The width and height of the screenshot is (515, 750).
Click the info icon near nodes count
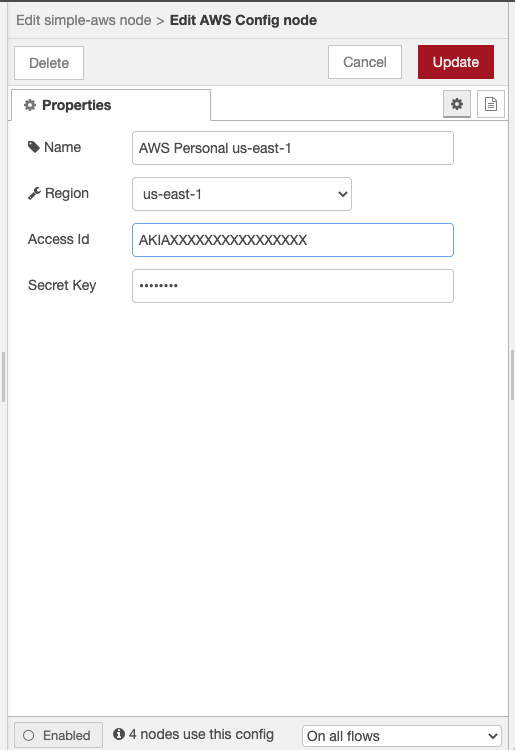(119, 734)
